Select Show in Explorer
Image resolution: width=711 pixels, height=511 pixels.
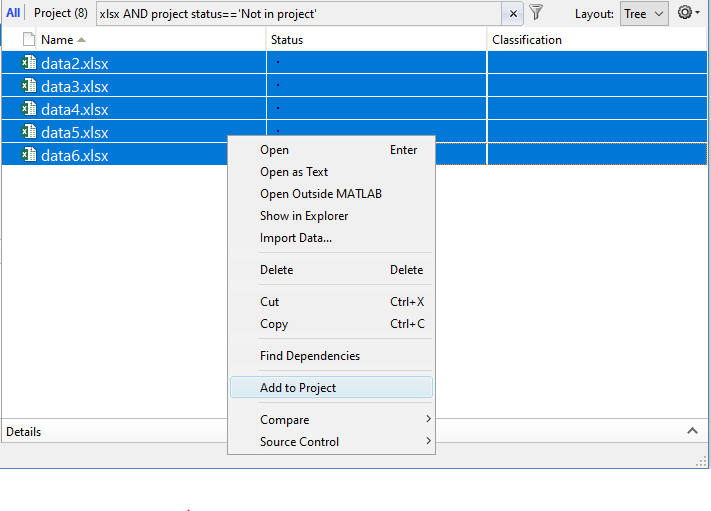(331, 216)
